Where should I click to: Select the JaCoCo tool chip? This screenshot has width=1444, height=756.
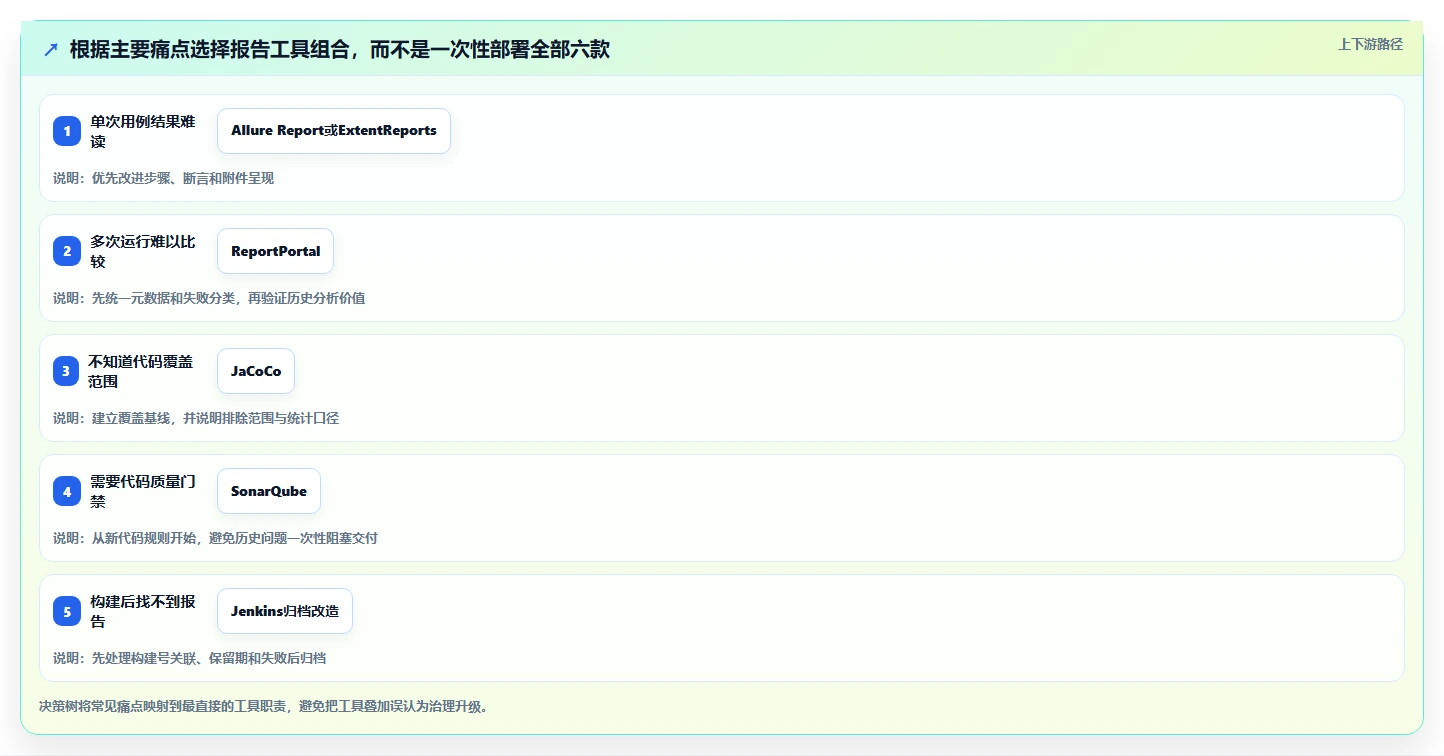click(256, 371)
